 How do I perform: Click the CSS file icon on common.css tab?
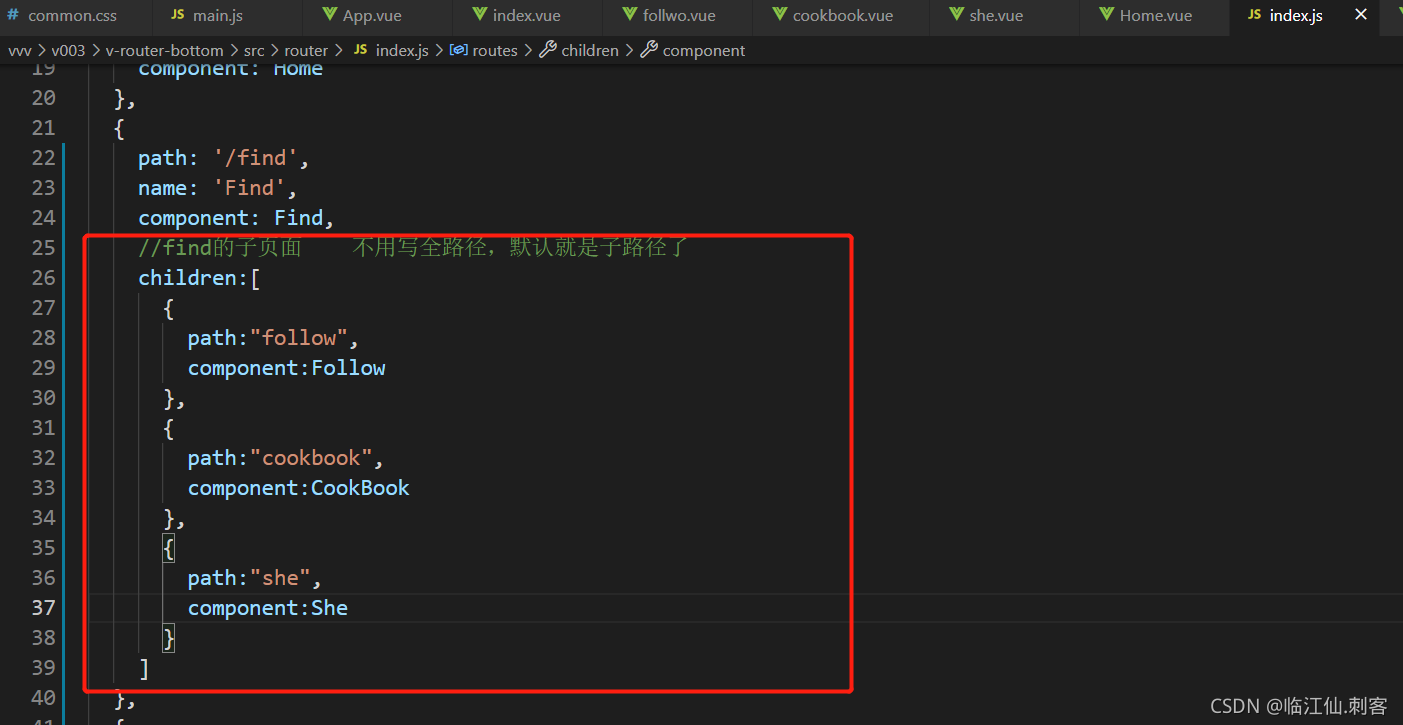click(x=13, y=16)
